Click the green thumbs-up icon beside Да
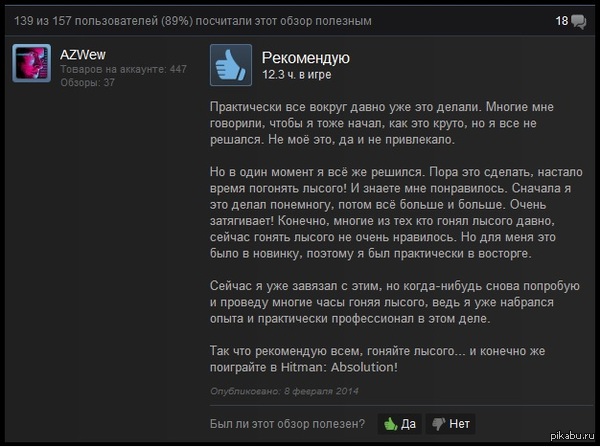Screen dimensions: 600x447 (x=390, y=424)
